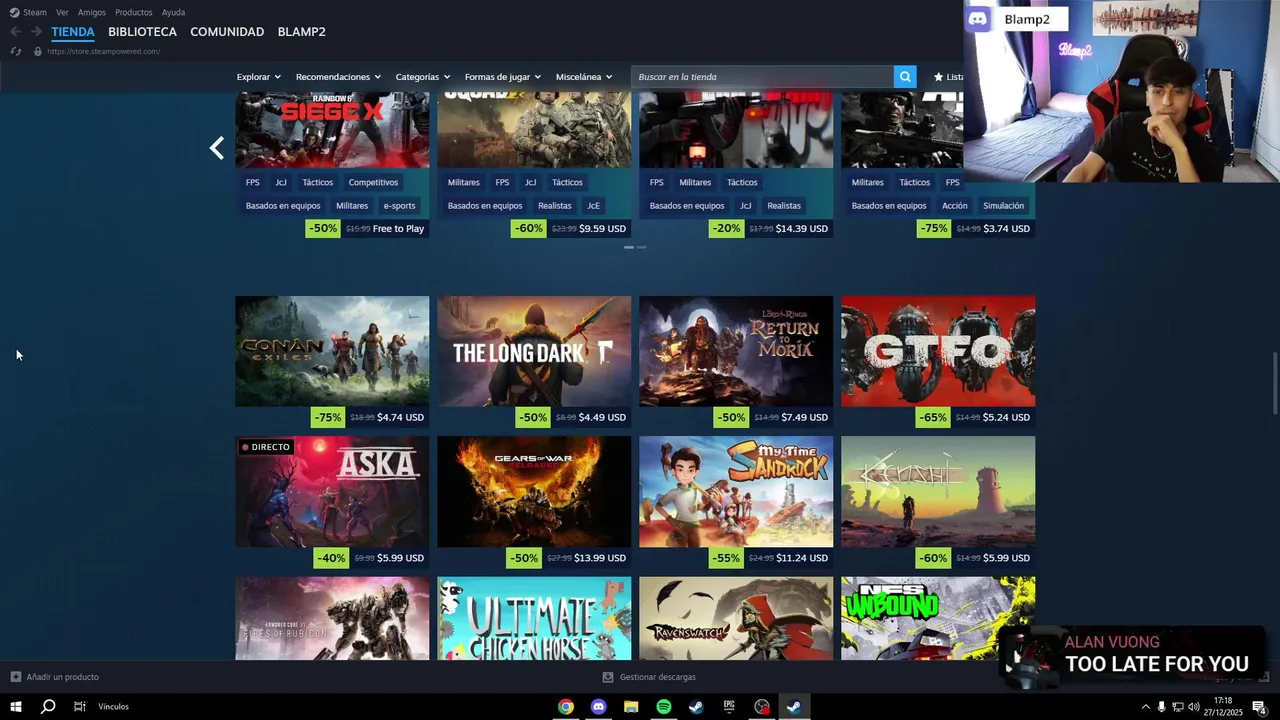The width and height of the screenshot is (1280, 720).
Task: Click the store URL address text
Action: (103, 51)
